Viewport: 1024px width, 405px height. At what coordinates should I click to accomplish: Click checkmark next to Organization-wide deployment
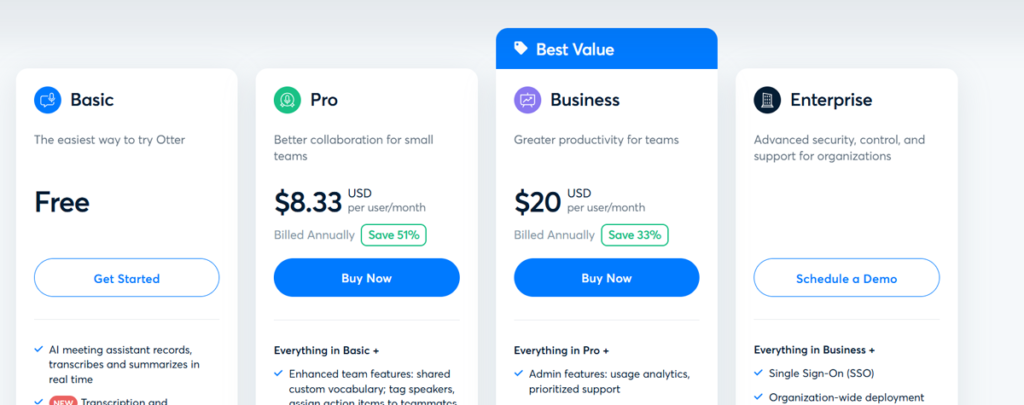pyautogui.click(x=758, y=397)
